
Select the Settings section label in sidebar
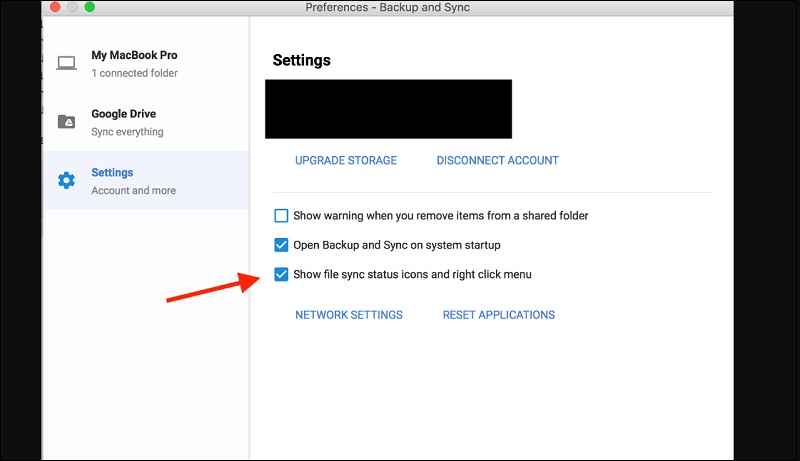(x=112, y=173)
